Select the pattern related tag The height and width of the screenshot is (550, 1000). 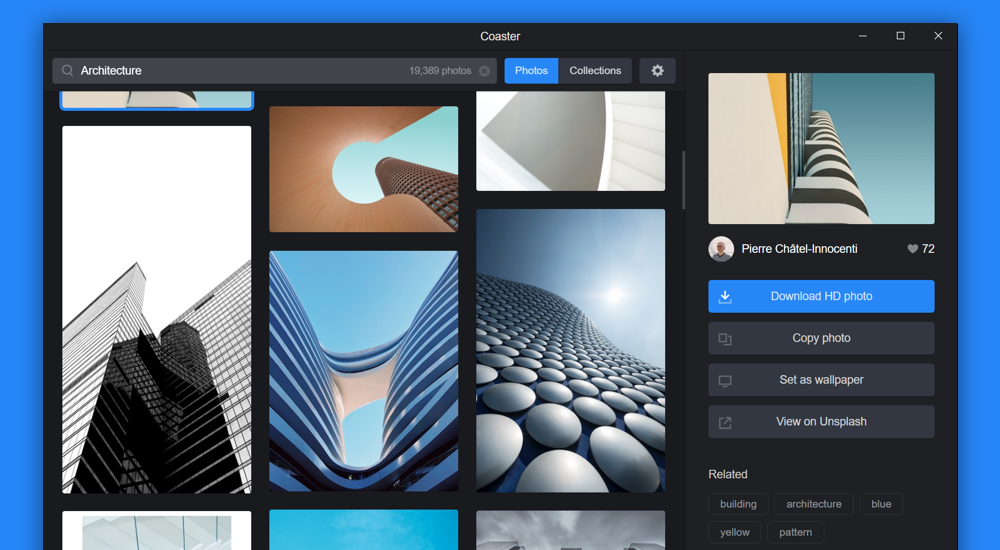795,532
